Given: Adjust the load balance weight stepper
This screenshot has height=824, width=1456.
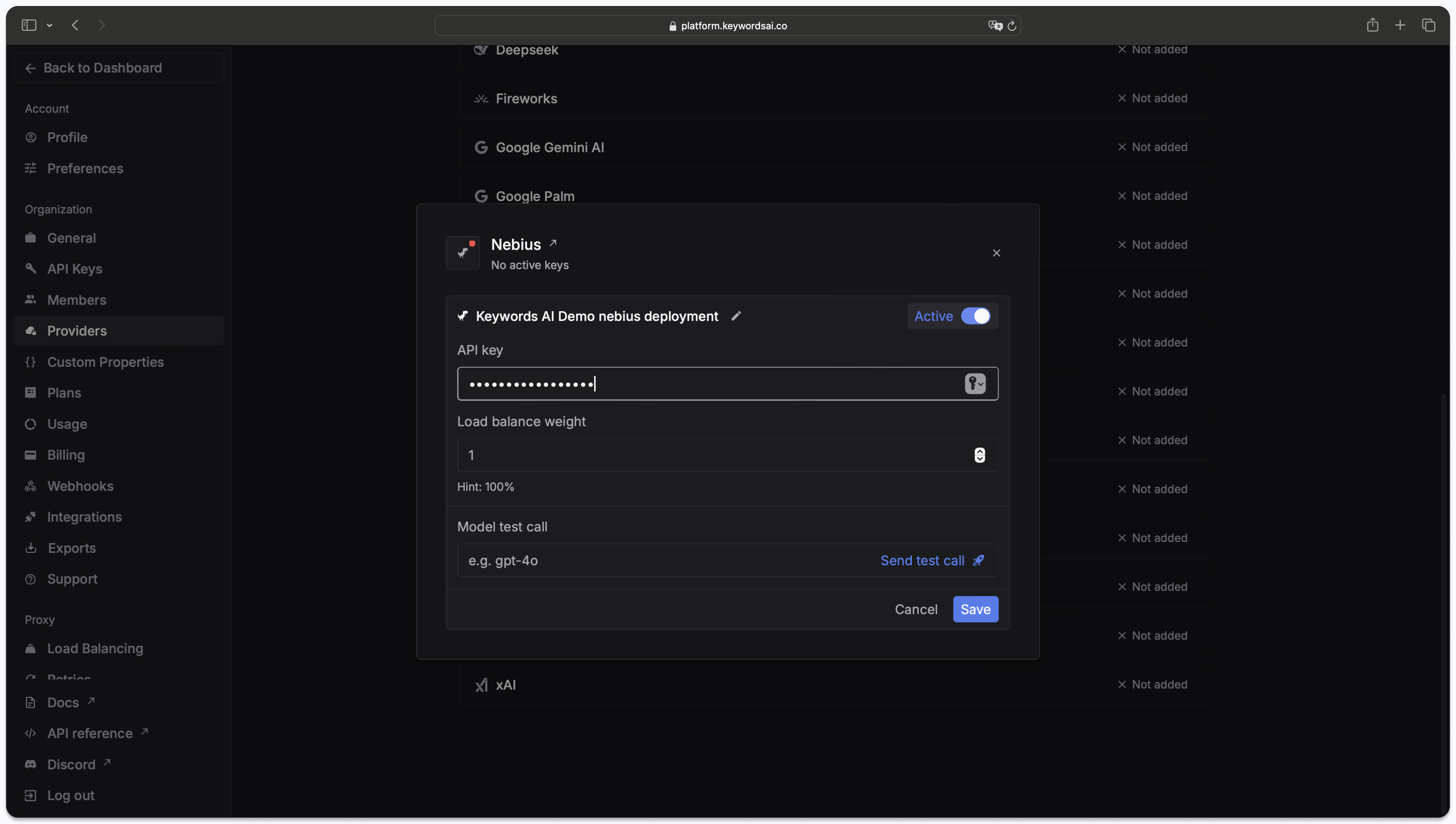Looking at the screenshot, I should [x=979, y=455].
